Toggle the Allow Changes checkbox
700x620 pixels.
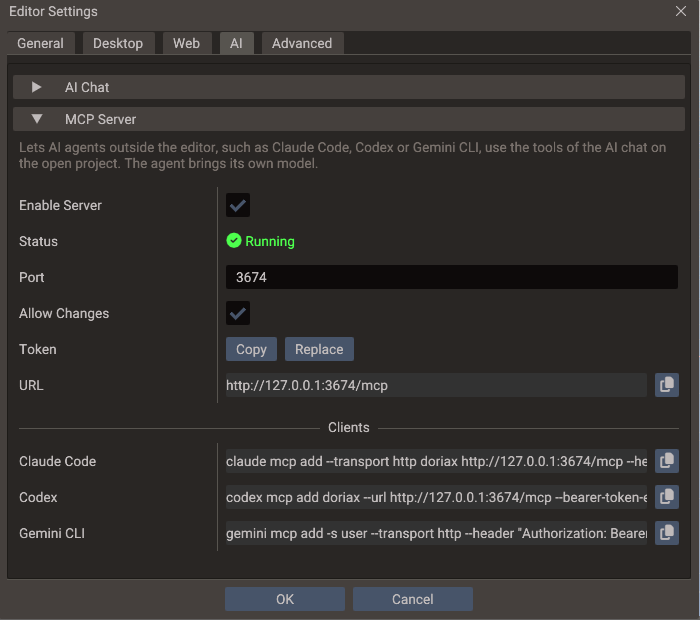238,313
